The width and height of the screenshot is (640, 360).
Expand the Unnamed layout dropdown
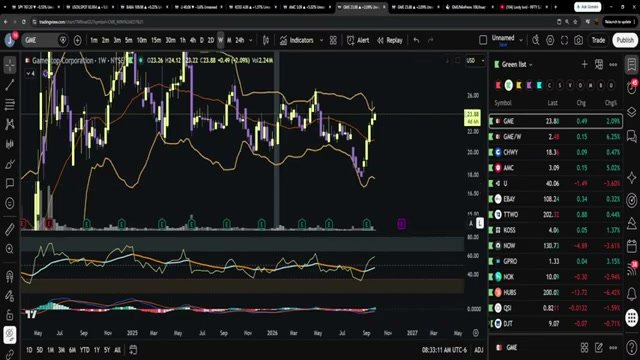pos(521,40)
